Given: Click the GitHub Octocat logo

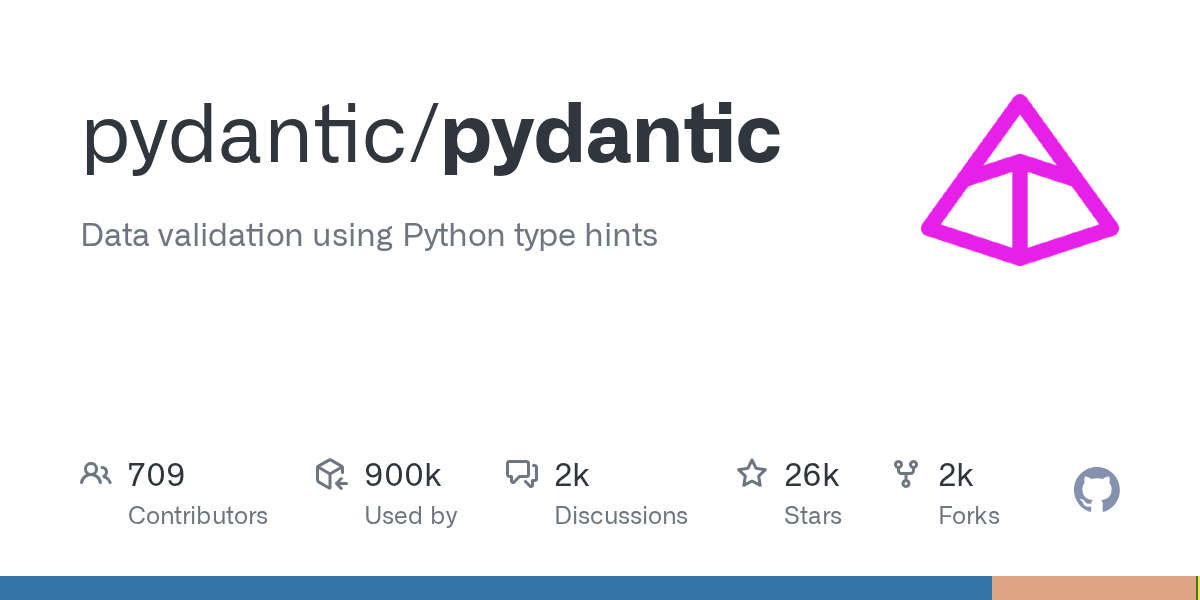Looking at the screenshot, I should [x=1096, y=490].
